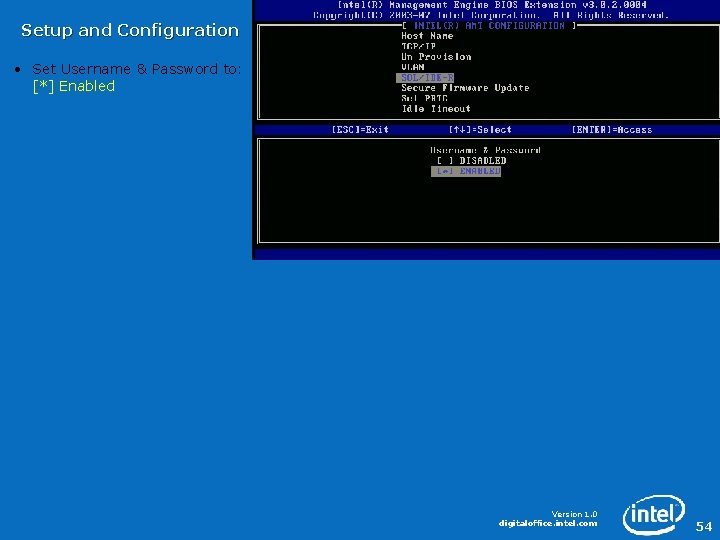Select the Set PRTC menu entry
Screen dimensions: 720x540
(x=424, y=98)
